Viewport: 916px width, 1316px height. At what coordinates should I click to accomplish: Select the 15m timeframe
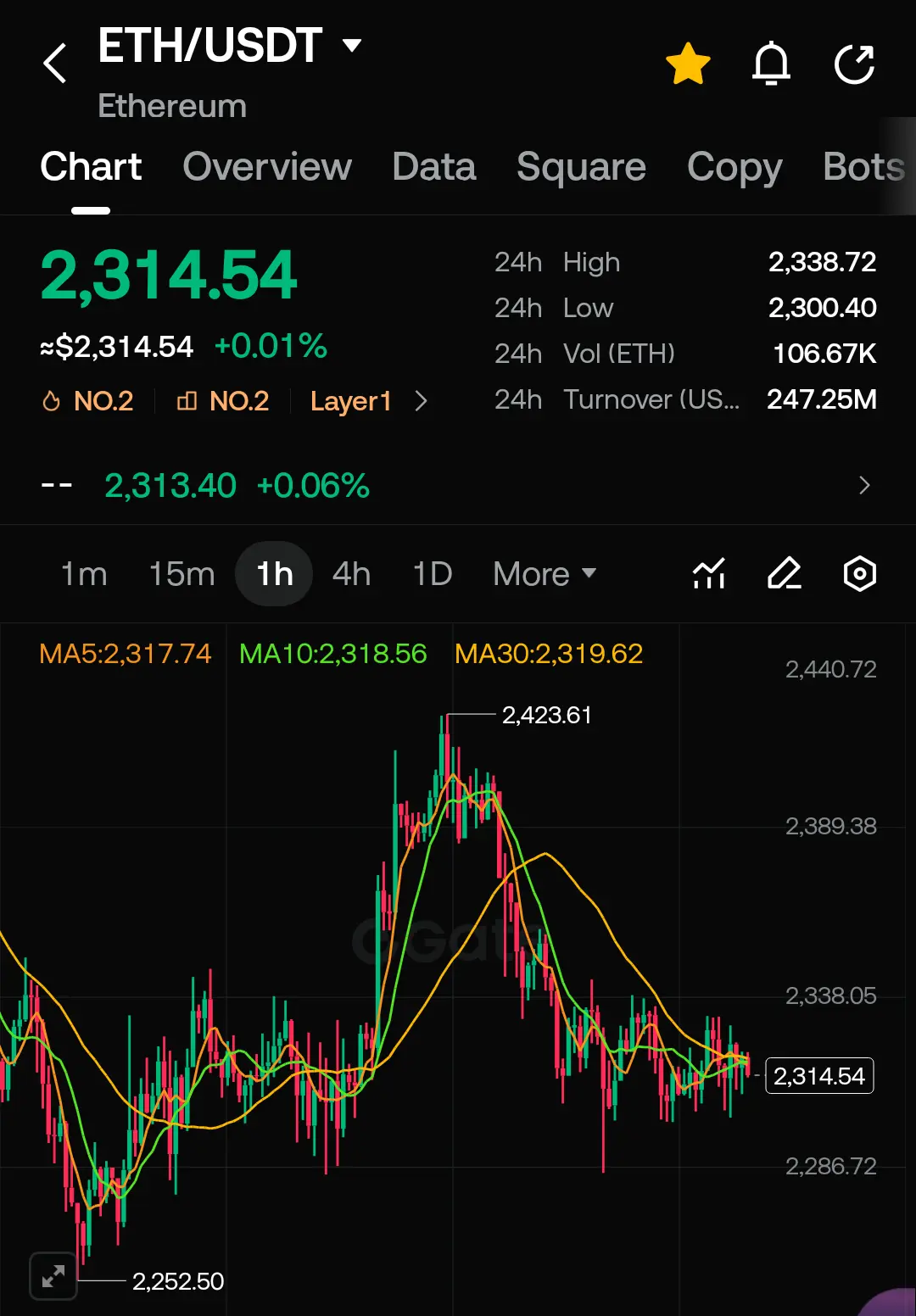click(182, 574)
